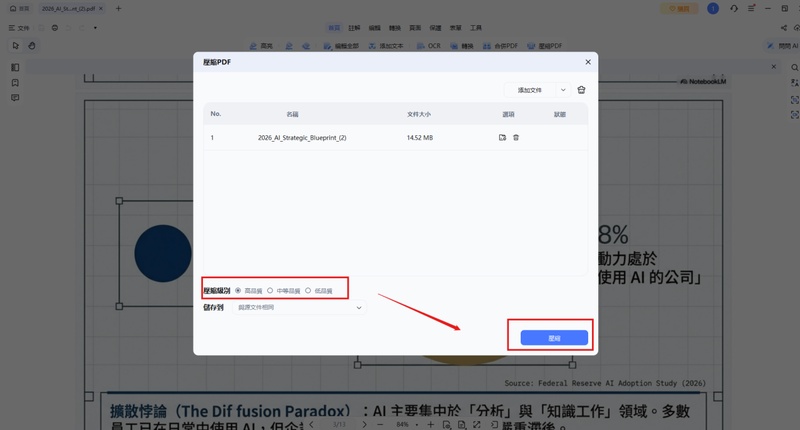Screen dimensions: 800x430
Task: Click the 14.52 MB file size cell
Action: pyautogui.click(x=419, y=138)
